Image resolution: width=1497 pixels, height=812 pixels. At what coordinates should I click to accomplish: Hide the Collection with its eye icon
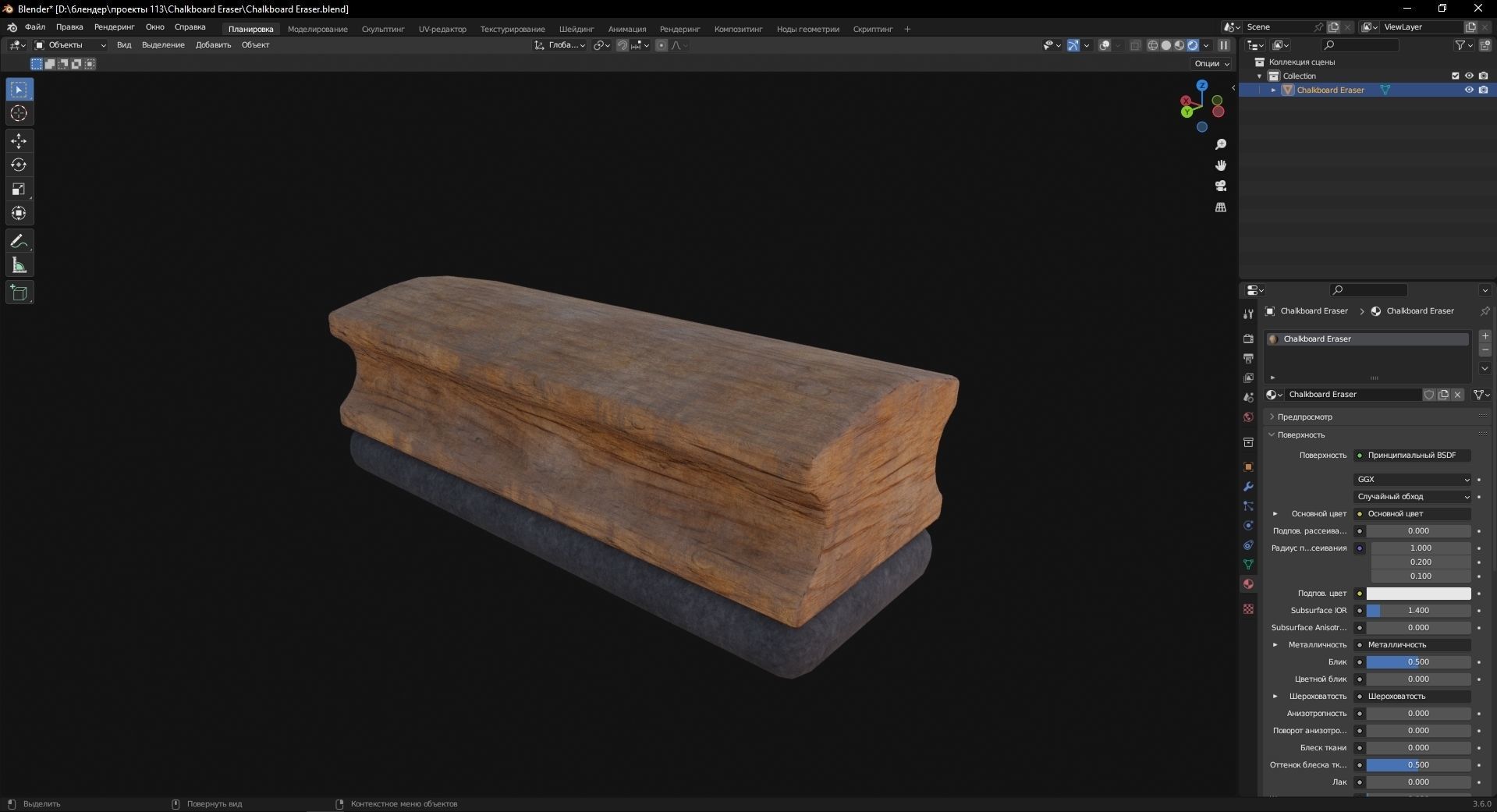pos(1469,76)
